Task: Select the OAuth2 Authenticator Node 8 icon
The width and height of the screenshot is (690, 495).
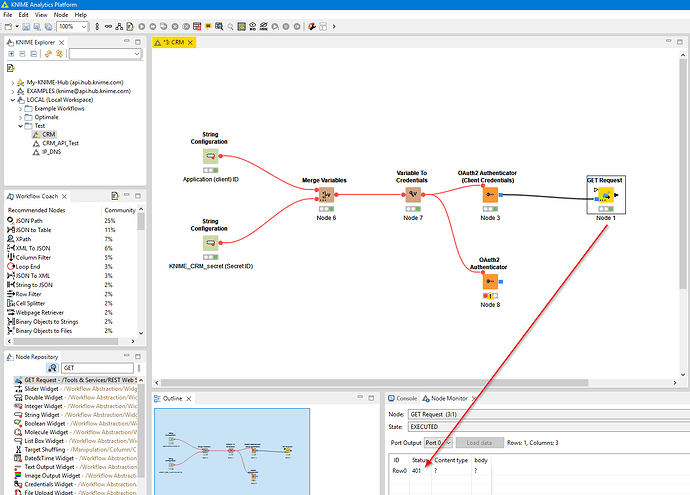Action: click(x=490, y=281)
